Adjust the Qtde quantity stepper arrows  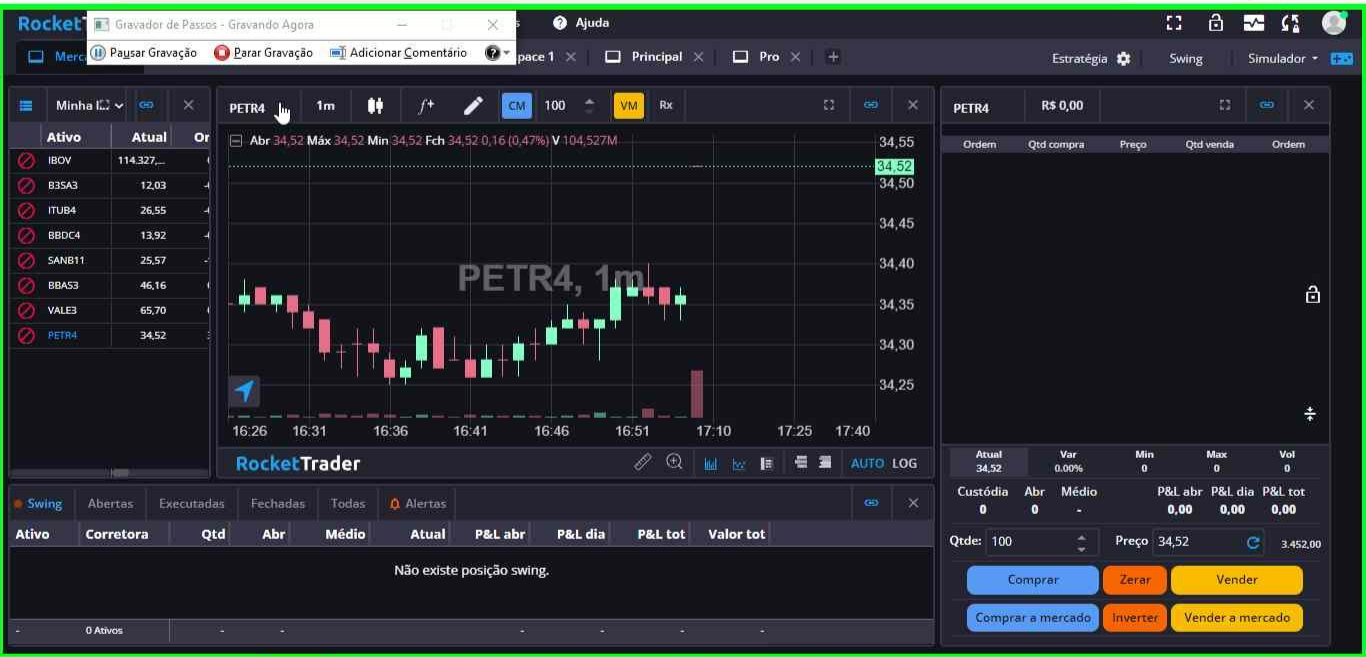point(1080,542)
